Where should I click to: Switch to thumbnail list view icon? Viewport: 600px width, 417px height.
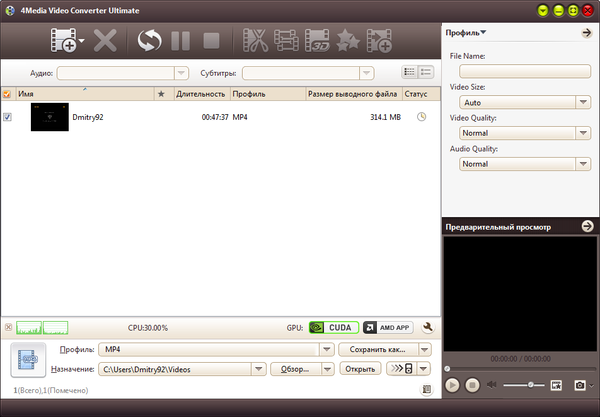(x=426, y=72)
